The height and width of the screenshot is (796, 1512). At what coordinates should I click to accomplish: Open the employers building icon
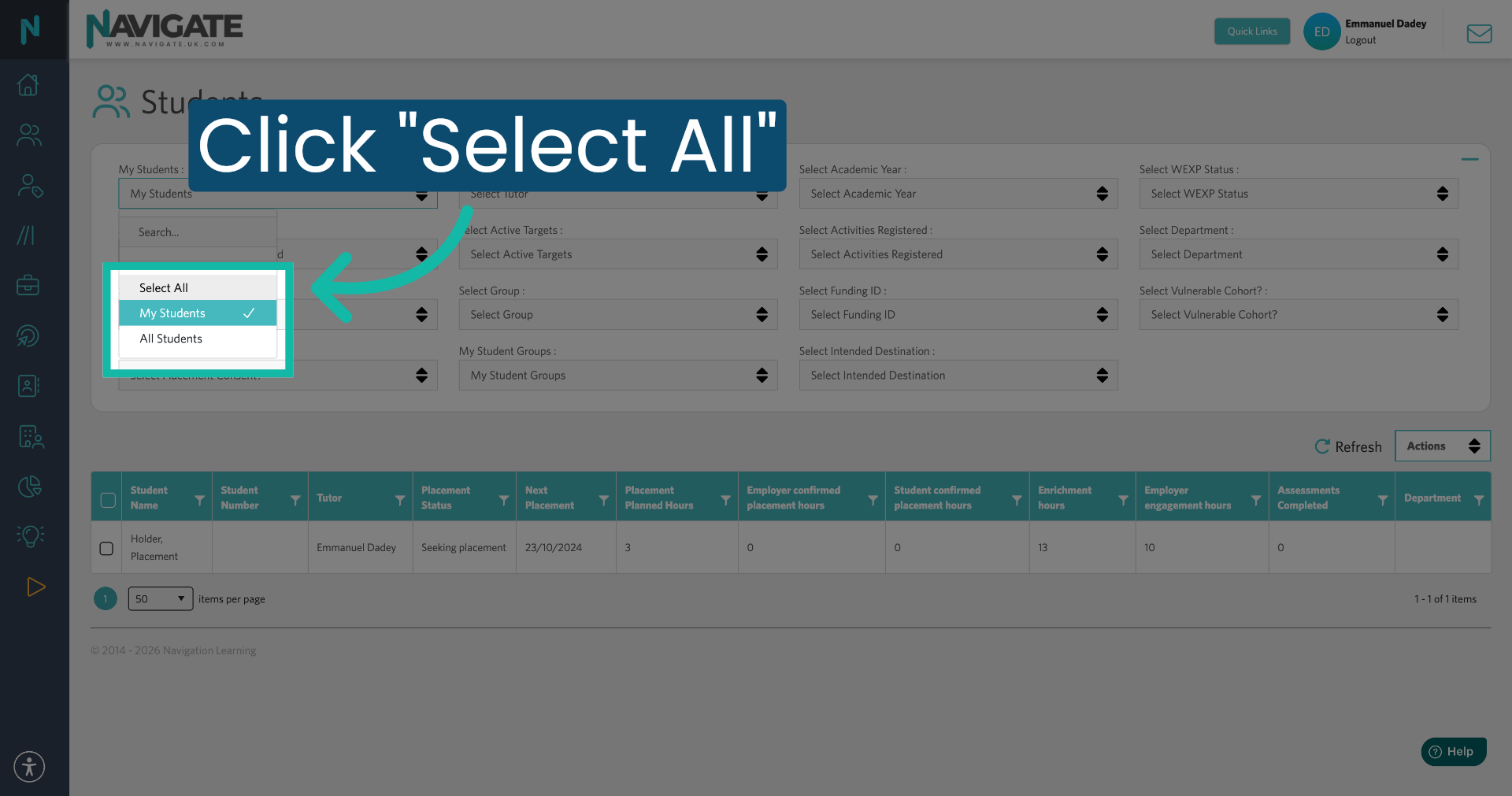pos(31,437)
